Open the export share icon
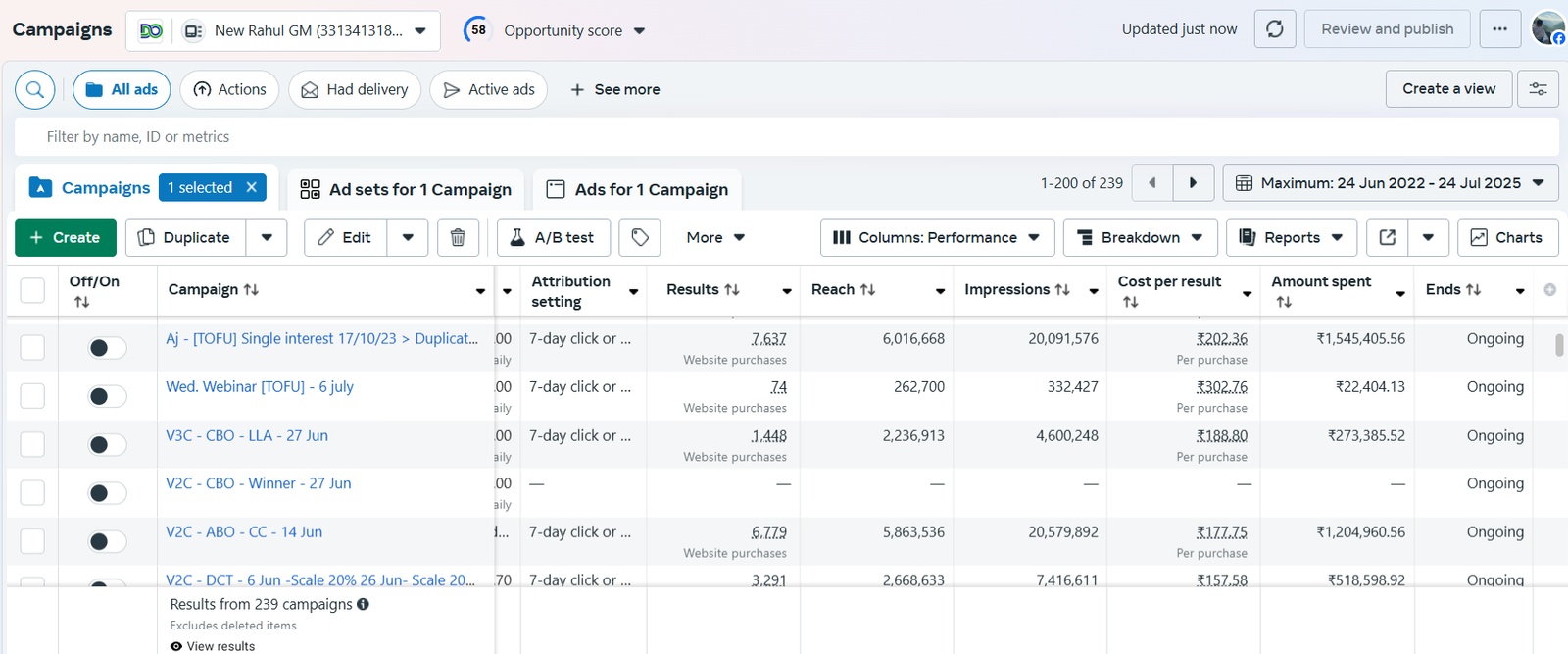 (1388, 238)
